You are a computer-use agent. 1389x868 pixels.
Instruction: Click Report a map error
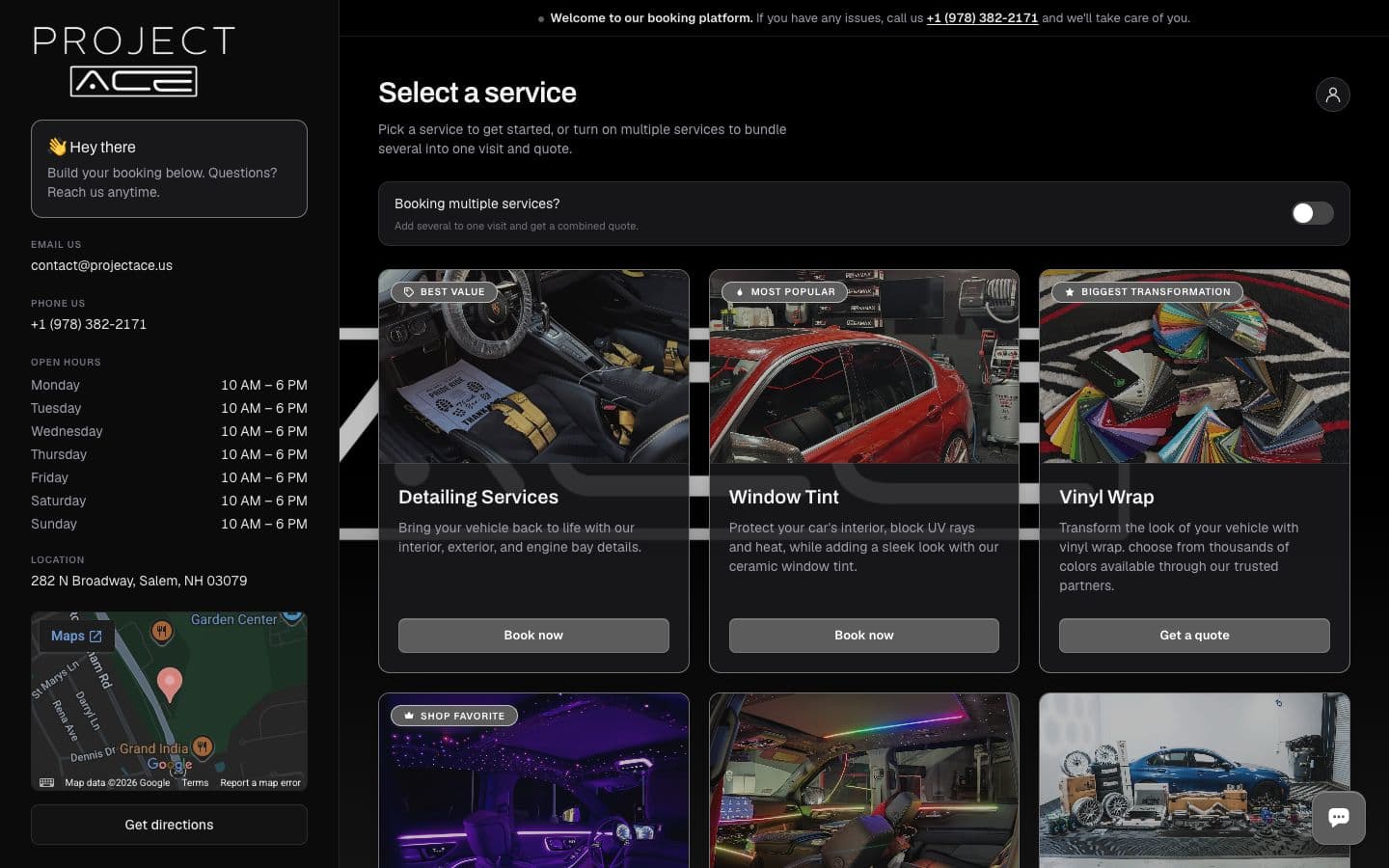260,783
